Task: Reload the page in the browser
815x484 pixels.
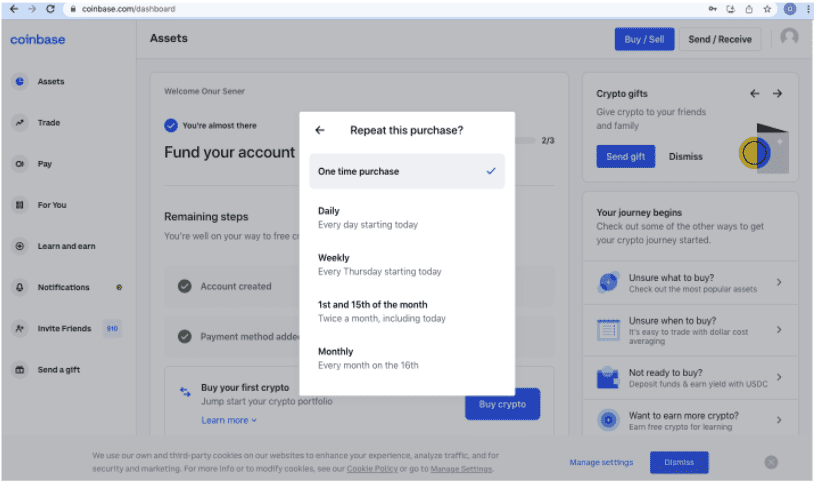Action: tap(50, 9)
